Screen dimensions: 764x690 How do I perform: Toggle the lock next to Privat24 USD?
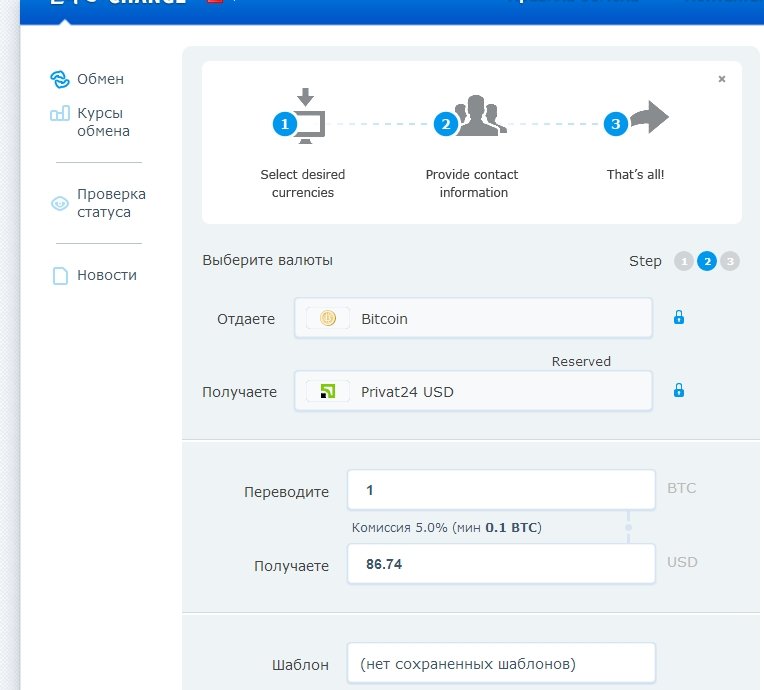679,390
